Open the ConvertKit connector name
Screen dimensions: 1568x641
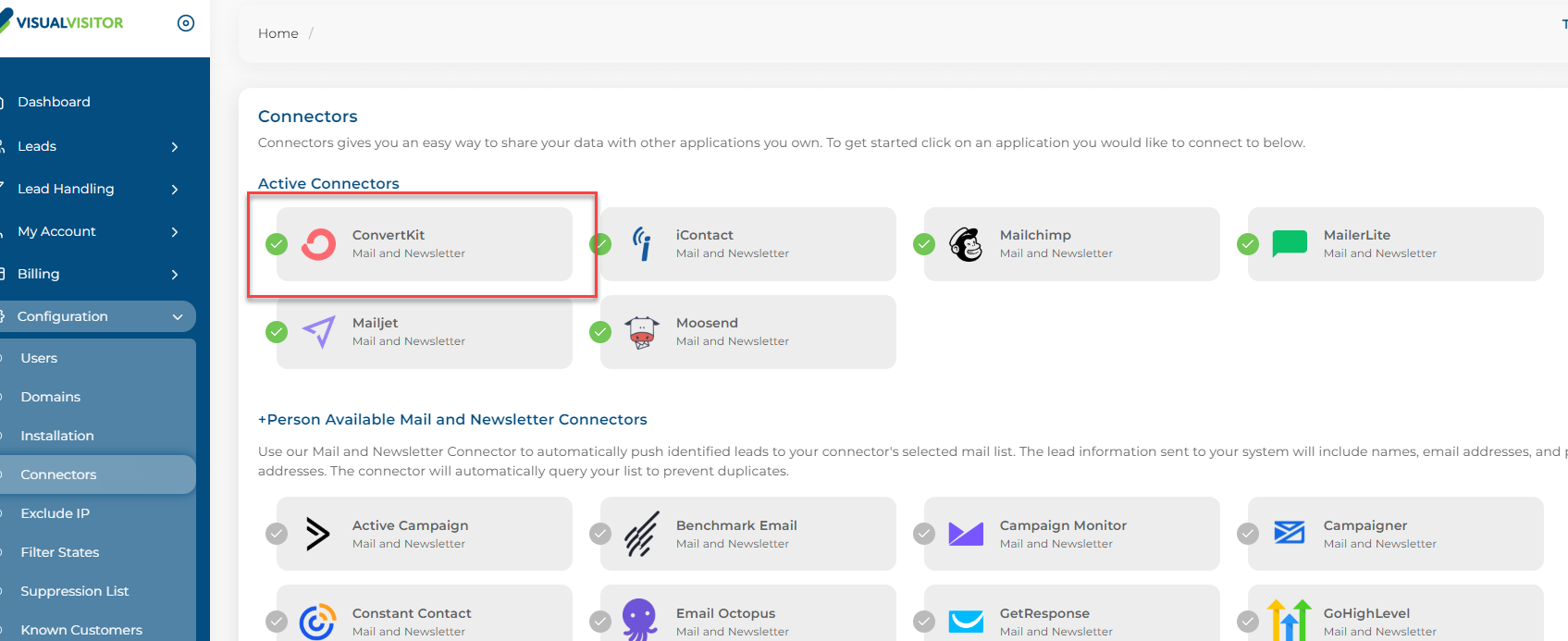click(389, 235)
